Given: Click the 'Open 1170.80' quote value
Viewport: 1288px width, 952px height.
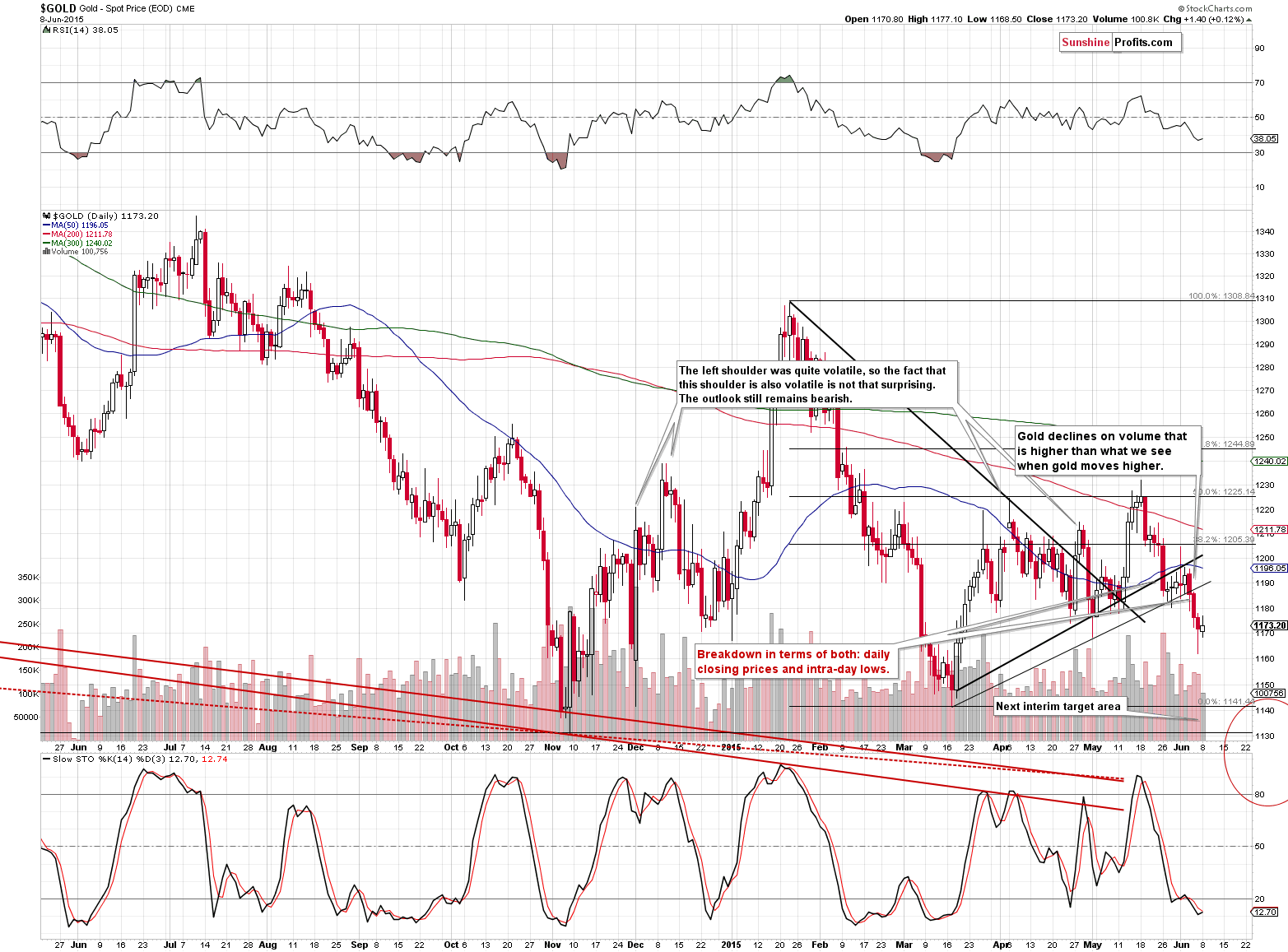Looking at the screenshot, I should (873, 19).
